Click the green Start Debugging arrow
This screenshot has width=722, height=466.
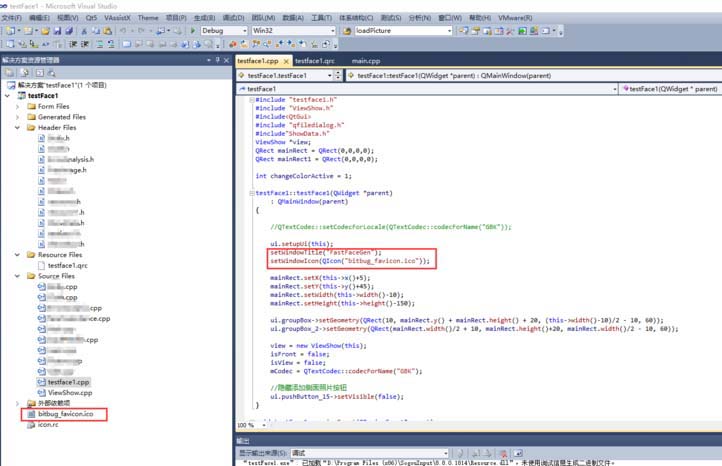[193, 31]
